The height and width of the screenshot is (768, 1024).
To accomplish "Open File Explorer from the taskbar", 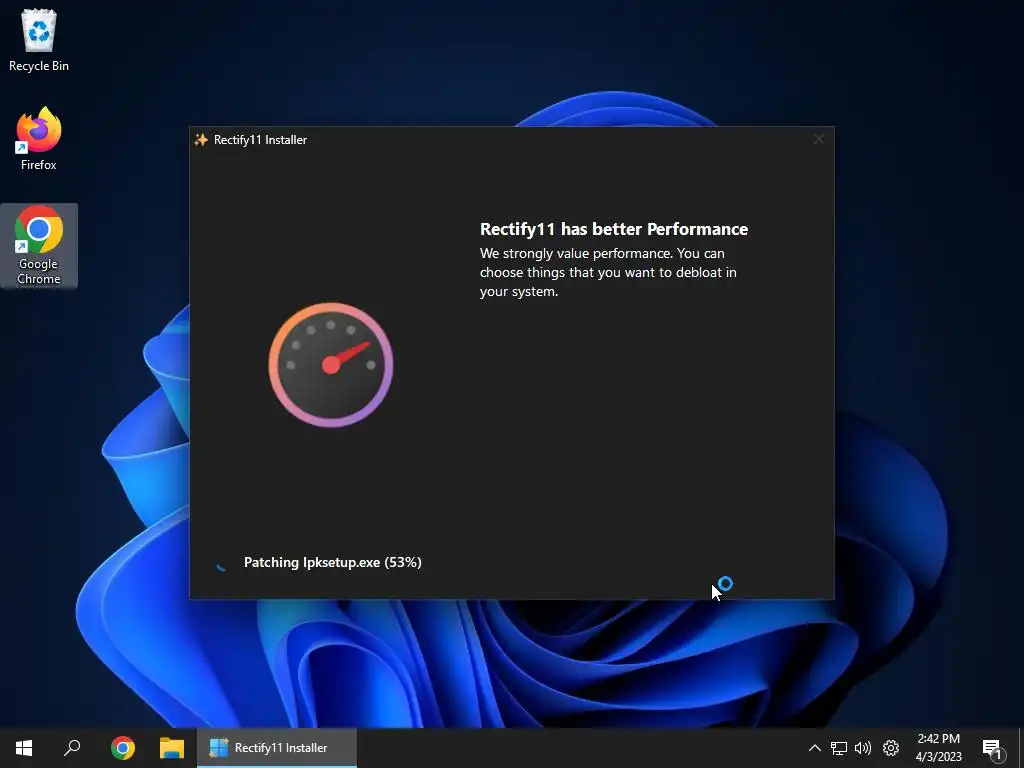I will pos(172,748).
